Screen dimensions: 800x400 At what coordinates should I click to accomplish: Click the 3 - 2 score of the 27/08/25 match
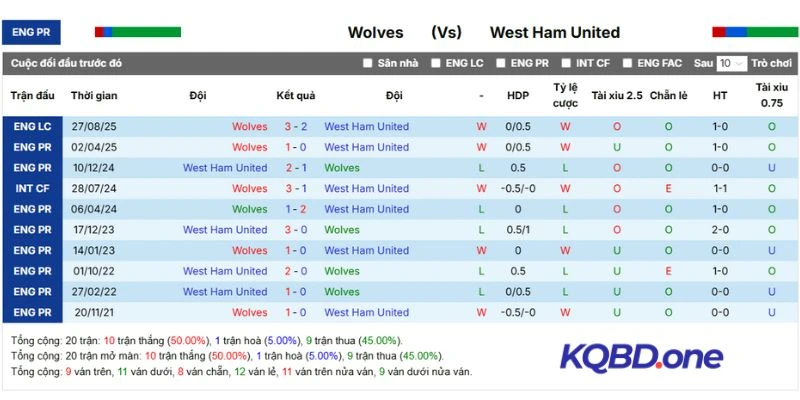pyautogui.click(x=295, y=127)
